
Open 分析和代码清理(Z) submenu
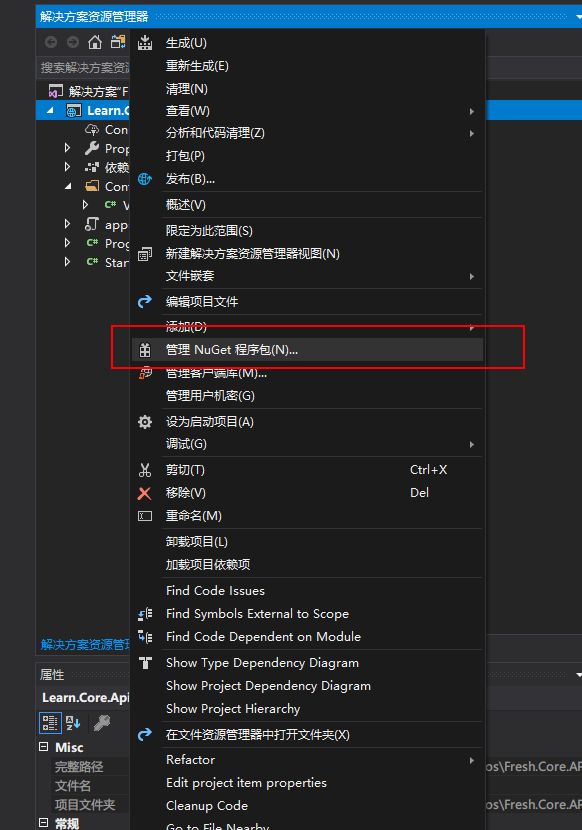pos(307,133)
